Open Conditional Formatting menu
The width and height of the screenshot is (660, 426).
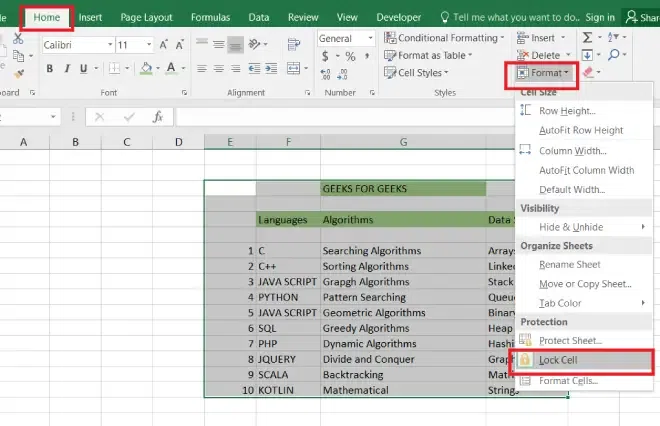tap(444, 38)
